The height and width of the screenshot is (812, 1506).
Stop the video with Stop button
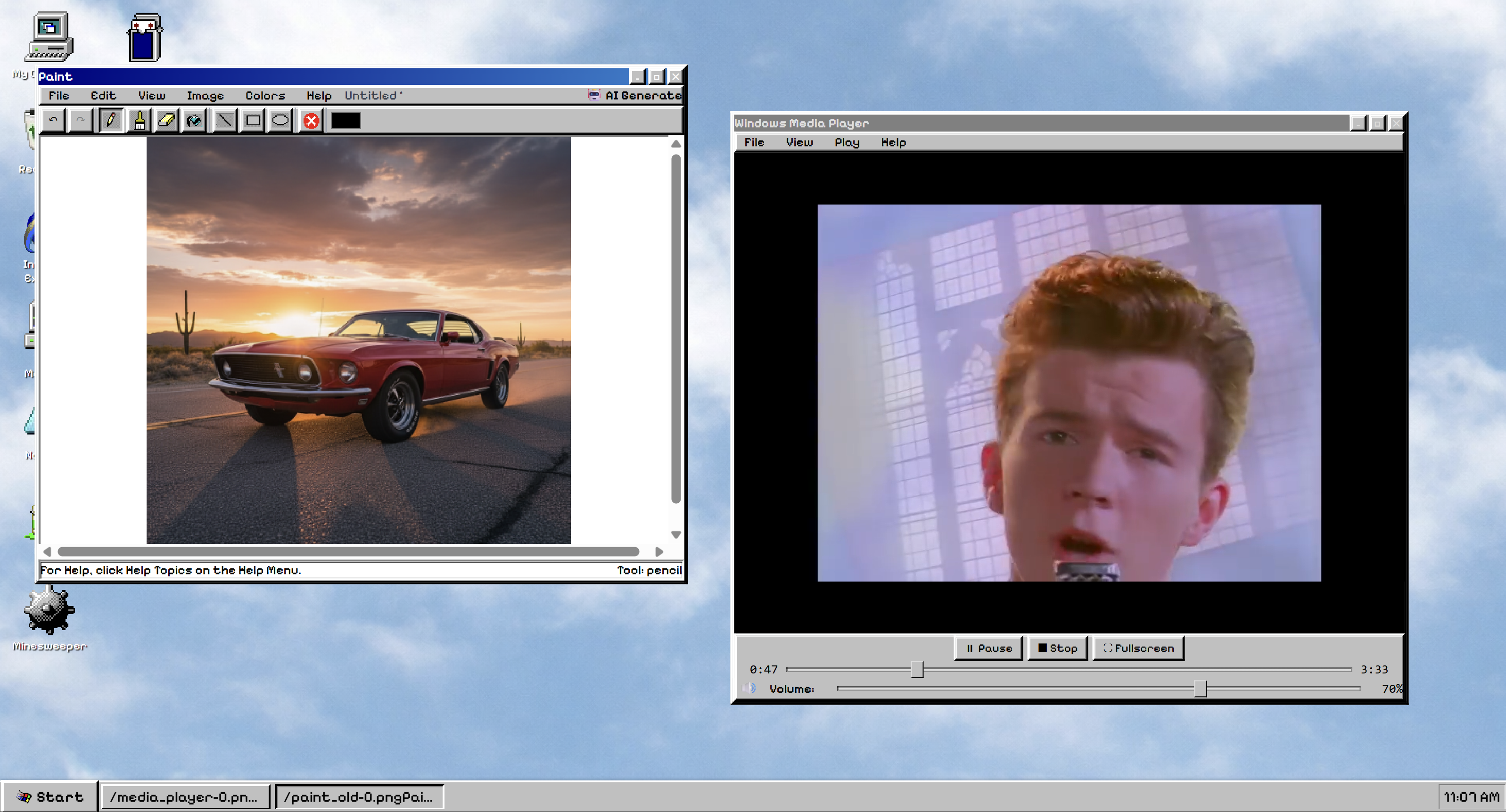[x=1057, y=648]
